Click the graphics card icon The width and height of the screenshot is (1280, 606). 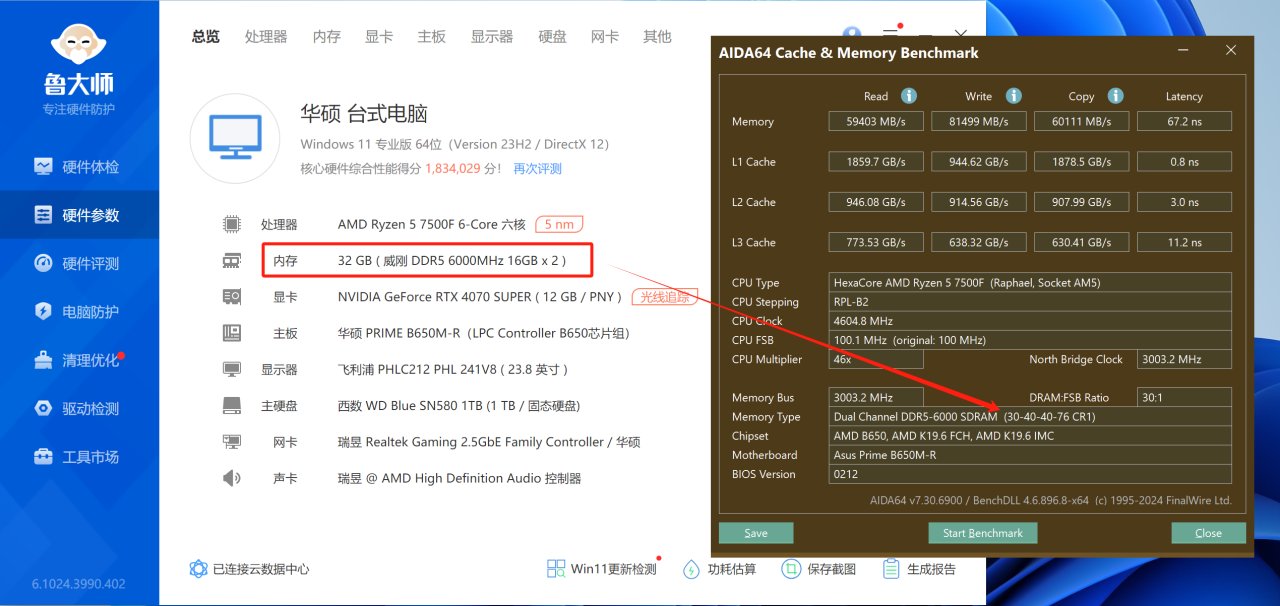point(232,297)
